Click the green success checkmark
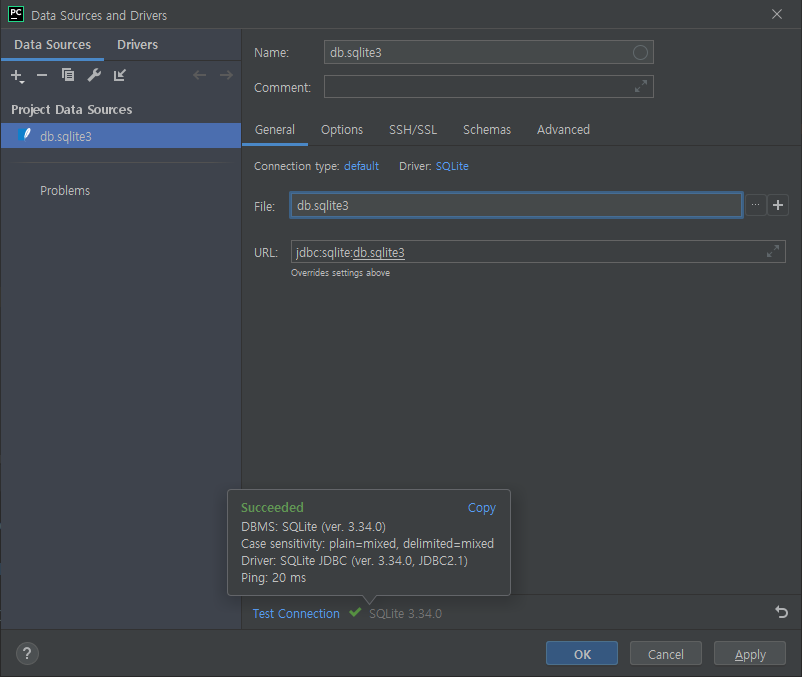This screenshot has height=677, width=802. pyautogui.click(x=355, y=612)
